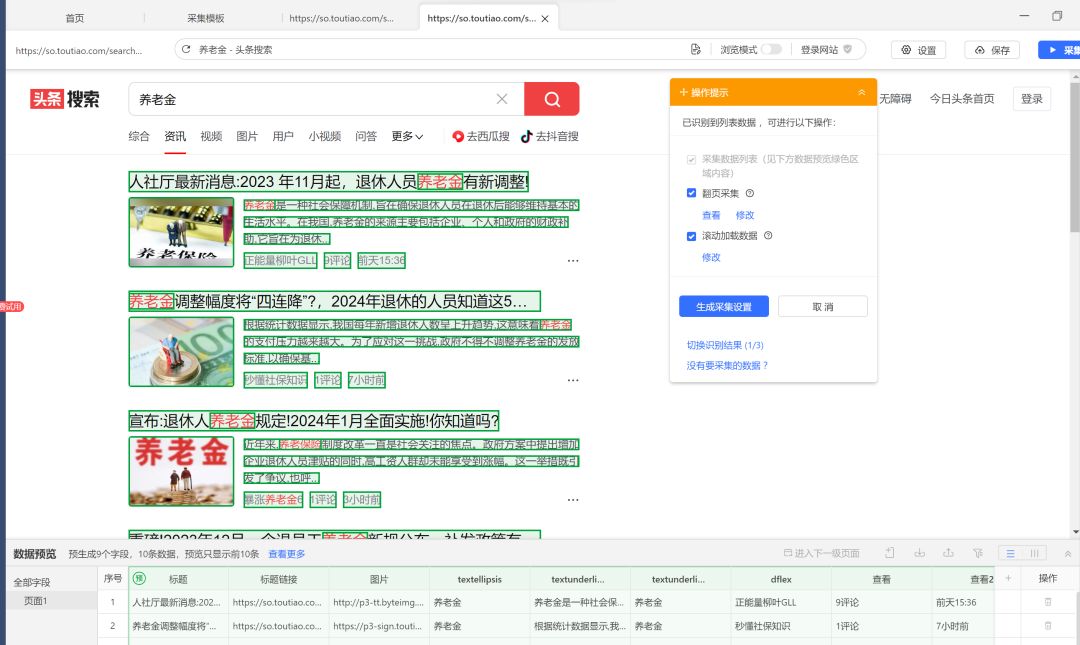Open more options for the 人社厅最新消息 result
Viewport: 1080px width, 645px height.
tap(572, 261)
